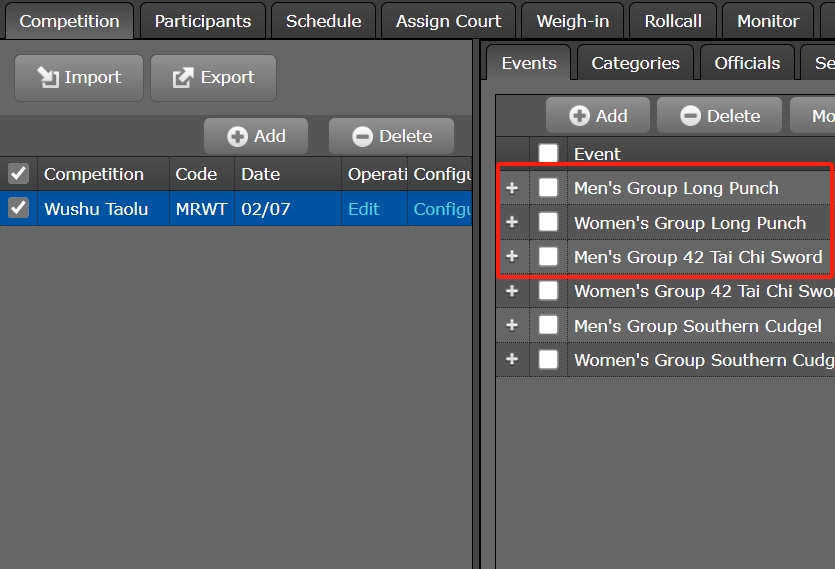Tick the Women's Group Long Punch checkbox
The height and width of the screenshot is (569, 835).
point(548,222)
